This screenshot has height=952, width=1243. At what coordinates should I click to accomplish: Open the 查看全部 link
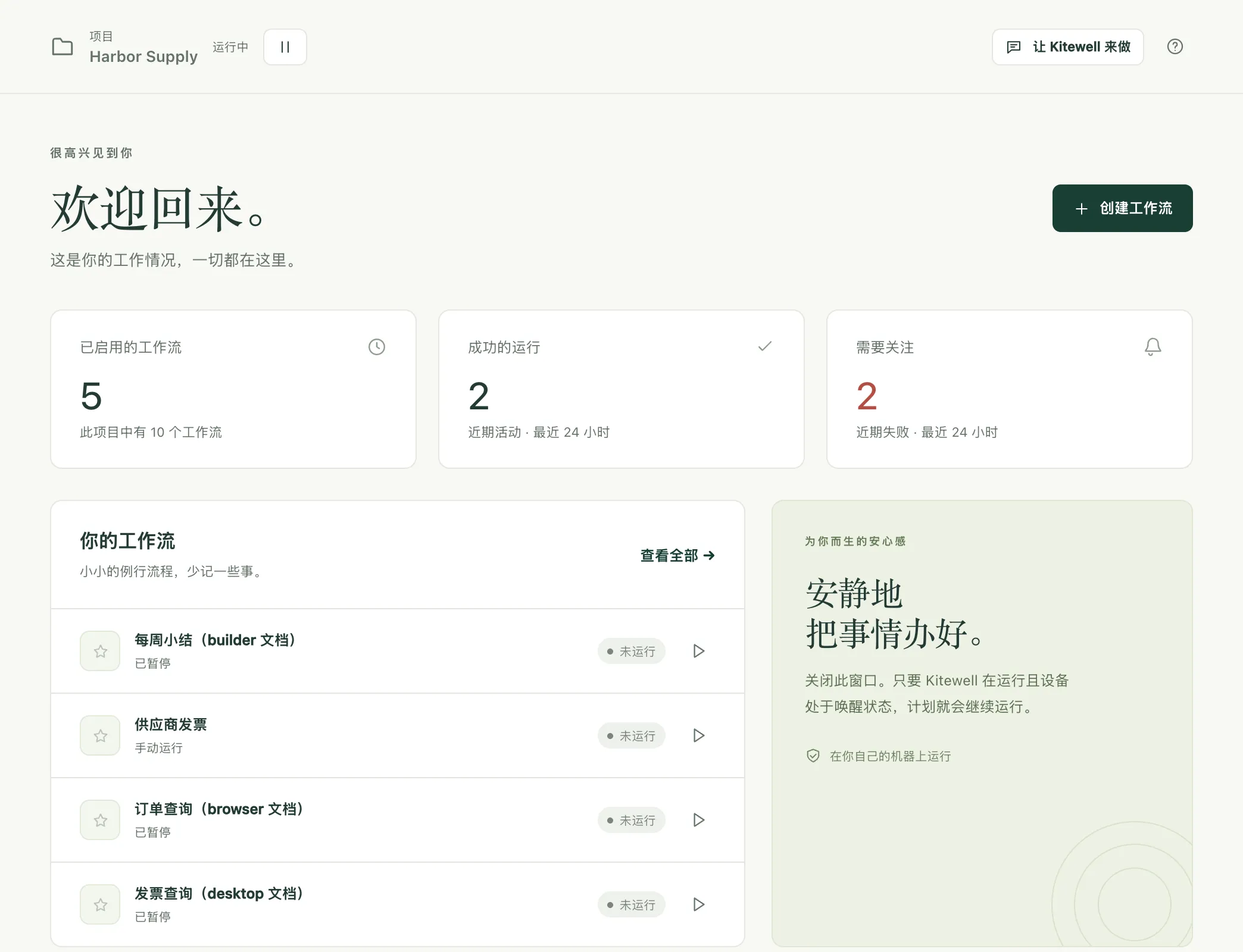click(677, 555)
